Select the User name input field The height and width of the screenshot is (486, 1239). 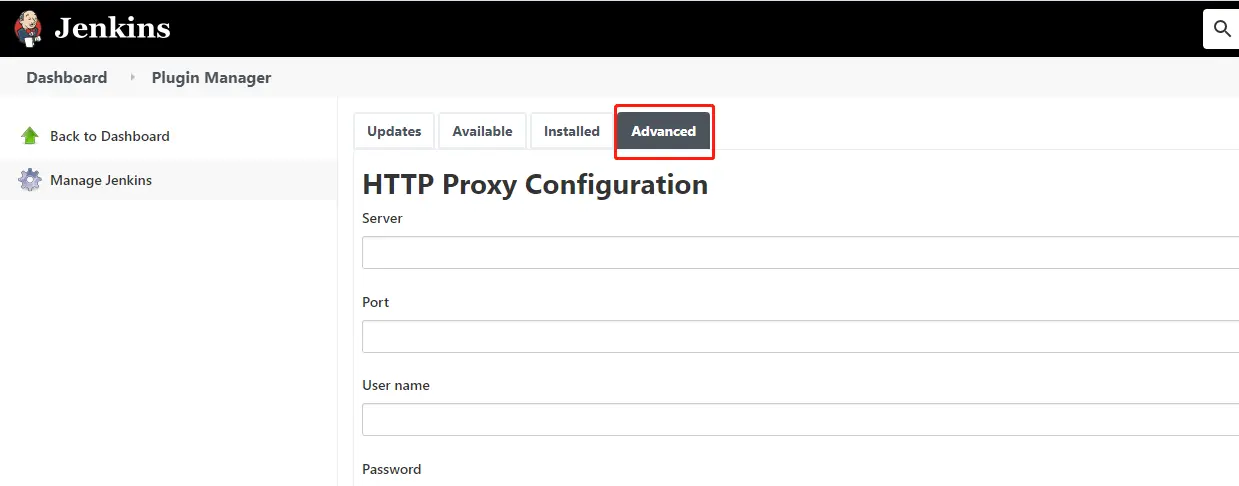coord(800,420)
